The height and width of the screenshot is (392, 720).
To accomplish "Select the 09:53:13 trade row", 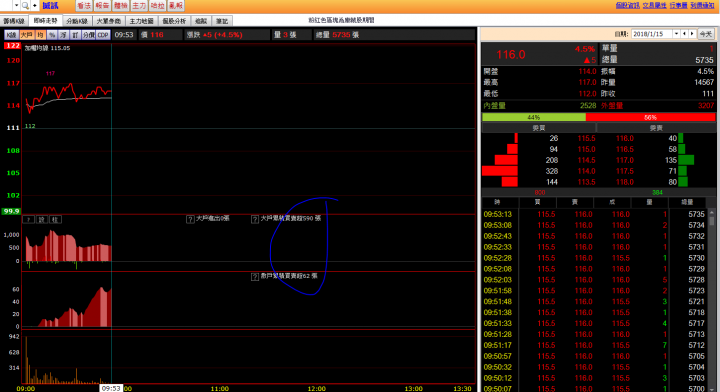I will pyautogui.click(x=594, y=214).
